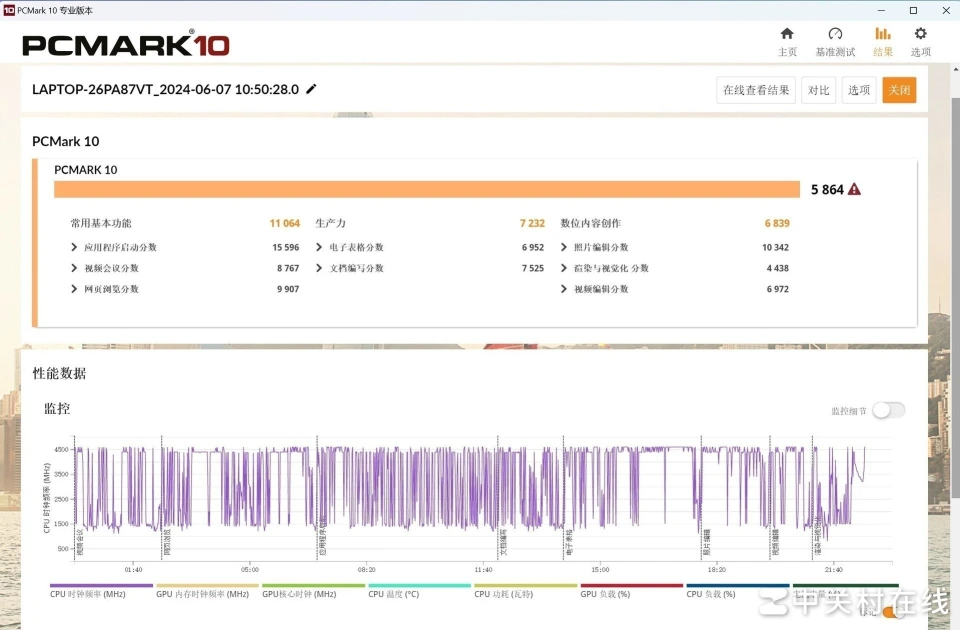Click the PCMark 10 logo
Image resolution: width=960 pixels, height=630 pixels.
click(x=126, y=45)
